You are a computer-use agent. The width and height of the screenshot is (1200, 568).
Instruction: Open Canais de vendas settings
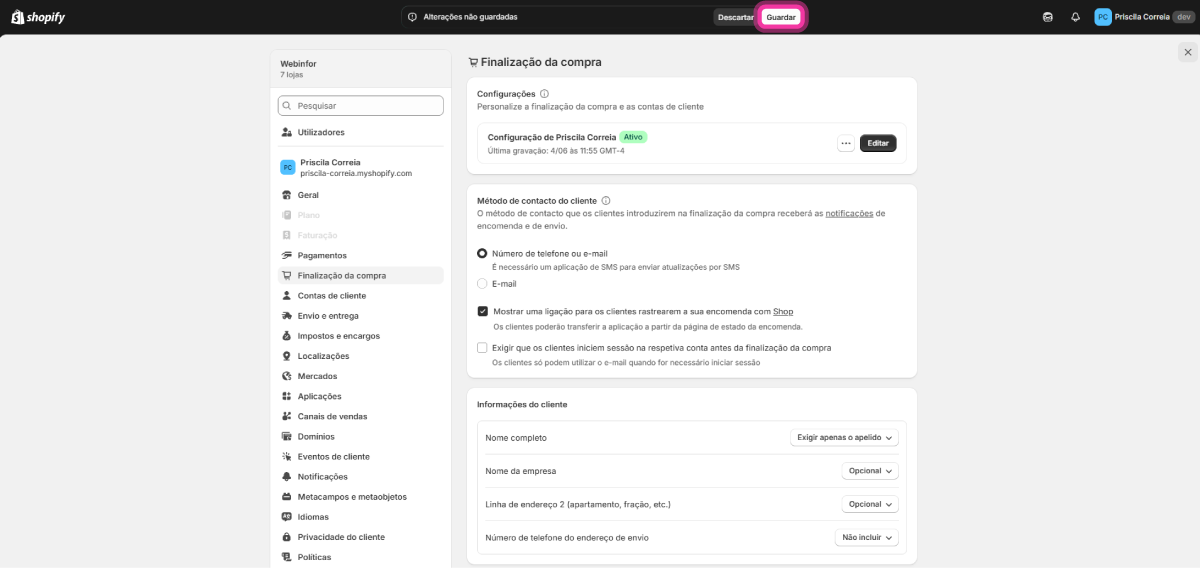tap(360, 416)
